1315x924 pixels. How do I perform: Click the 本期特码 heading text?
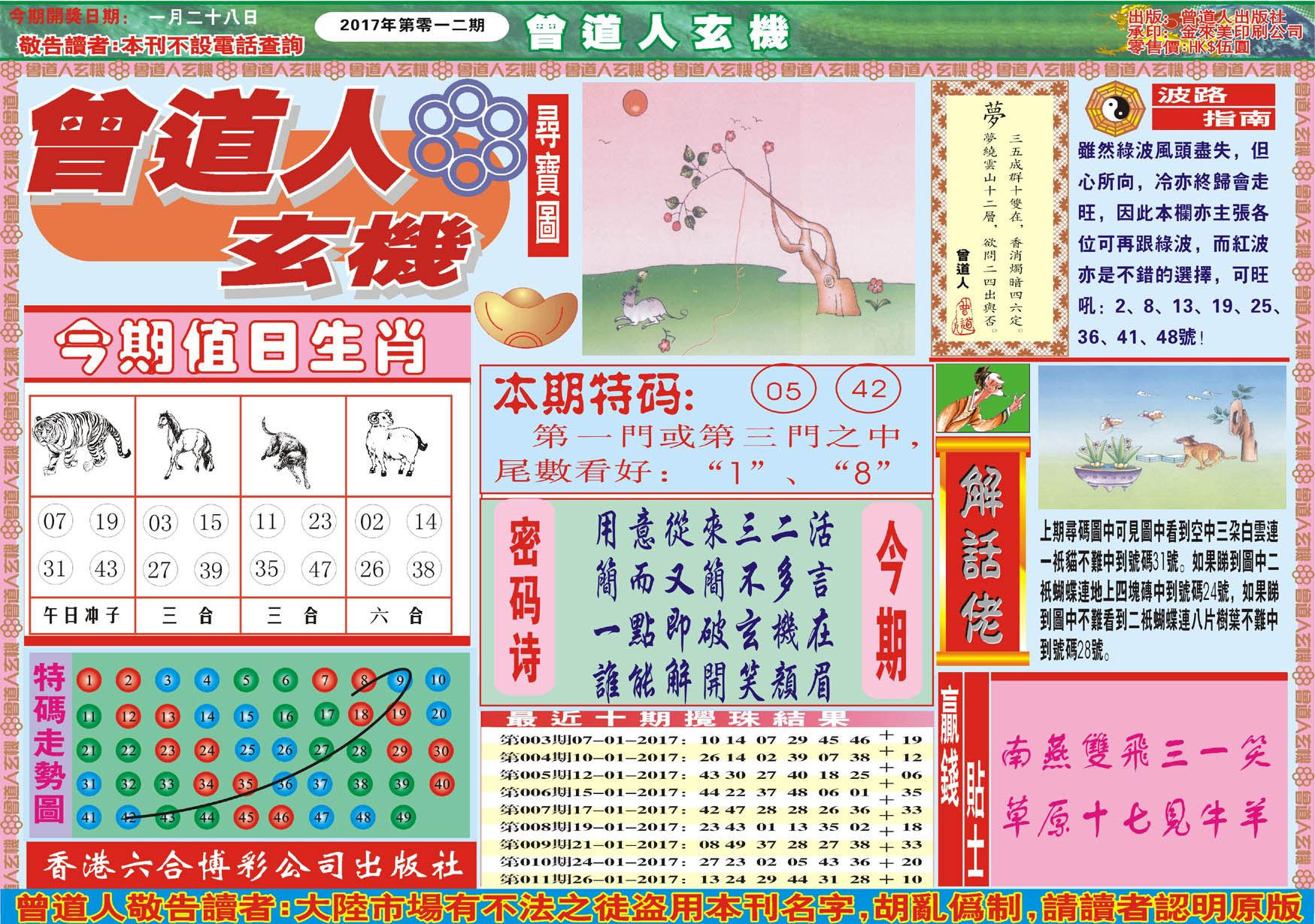pyautogui.click(x=593, y=394)
